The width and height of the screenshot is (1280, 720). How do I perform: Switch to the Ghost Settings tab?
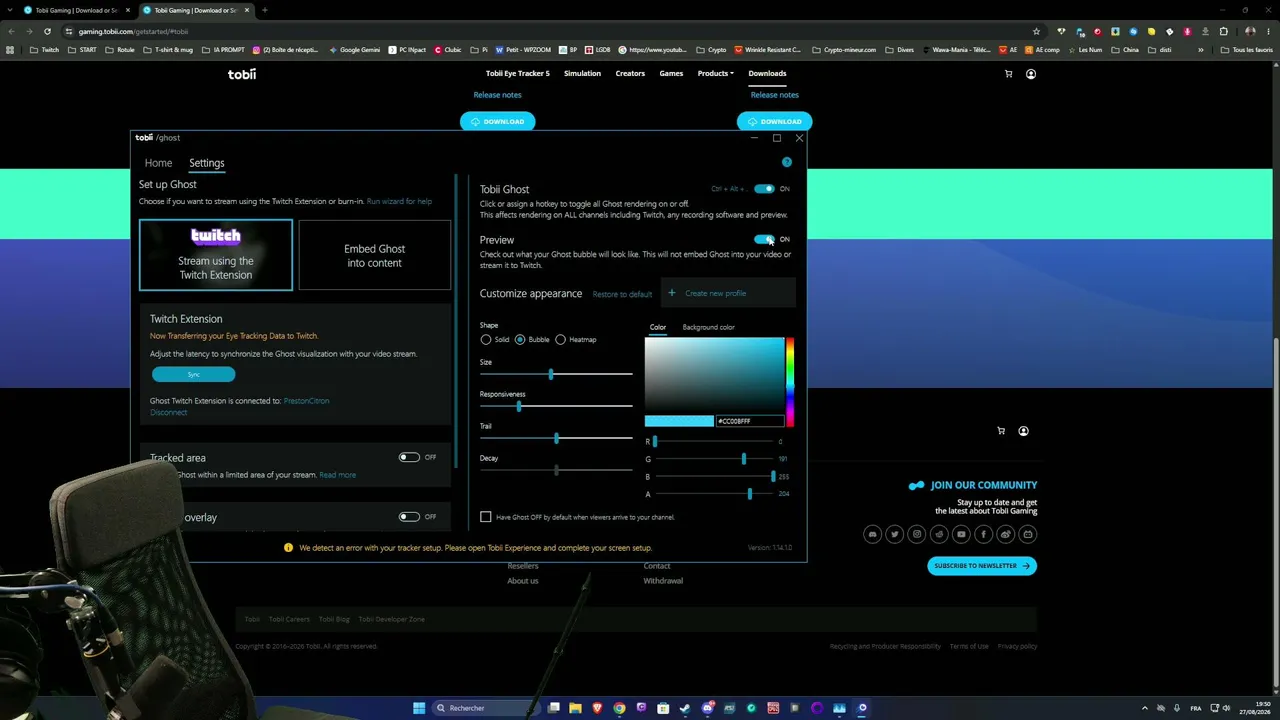(207, 163)
